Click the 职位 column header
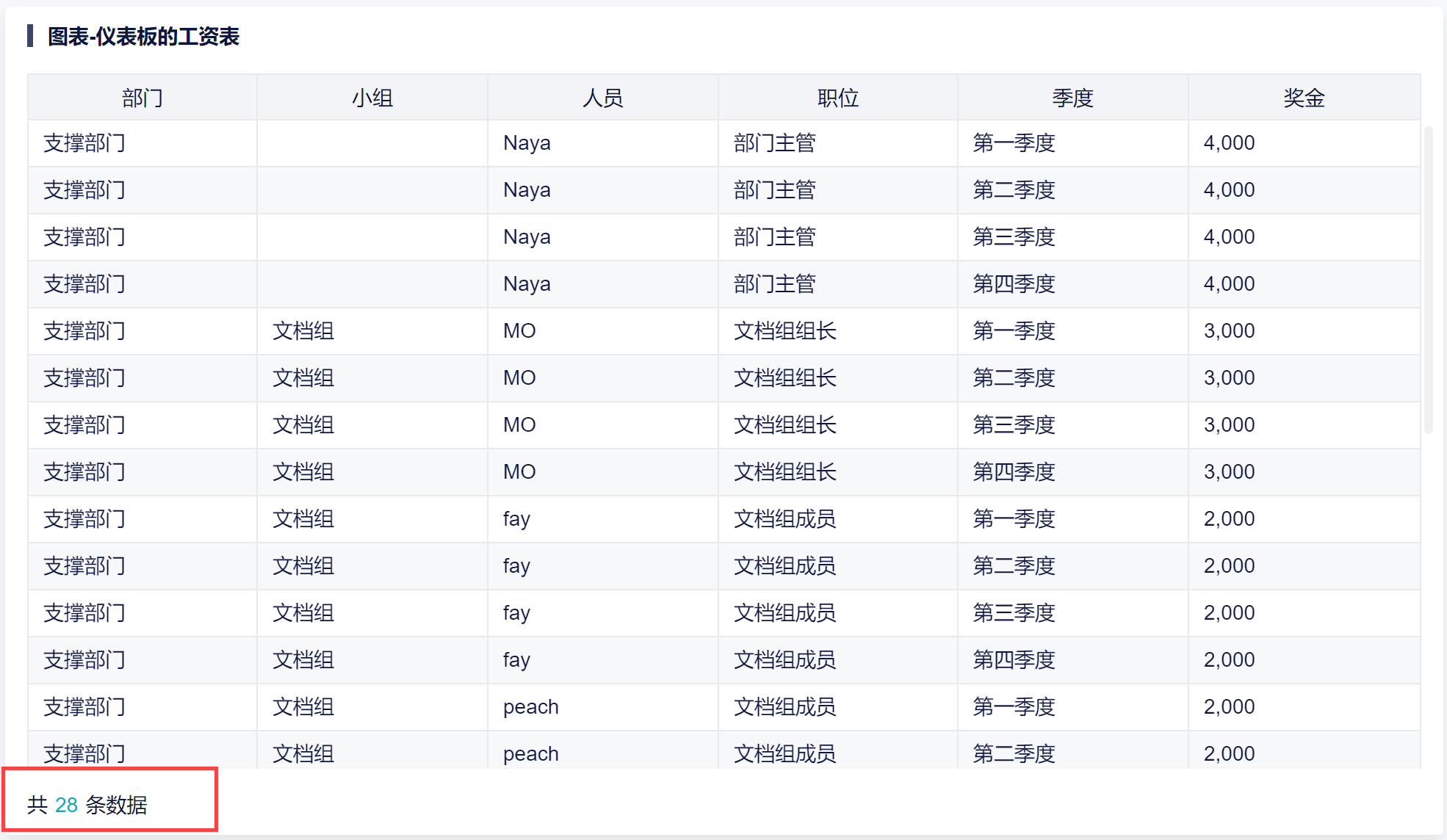 pyautogui.click(x=837, y=98)
